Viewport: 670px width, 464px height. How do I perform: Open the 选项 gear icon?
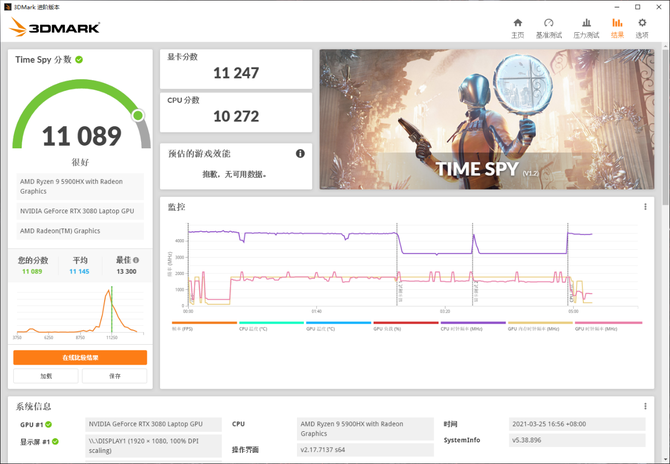(x=642, y=27)
